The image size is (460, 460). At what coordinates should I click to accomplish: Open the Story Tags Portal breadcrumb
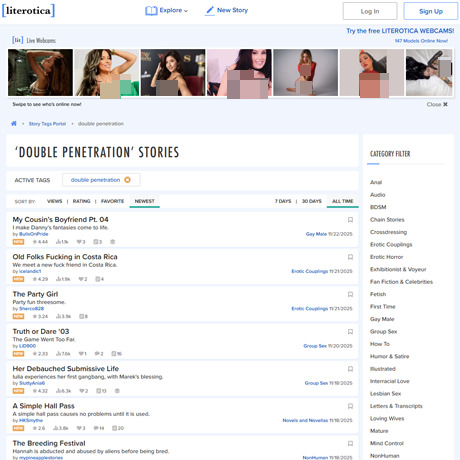click(x=47, y=124)
